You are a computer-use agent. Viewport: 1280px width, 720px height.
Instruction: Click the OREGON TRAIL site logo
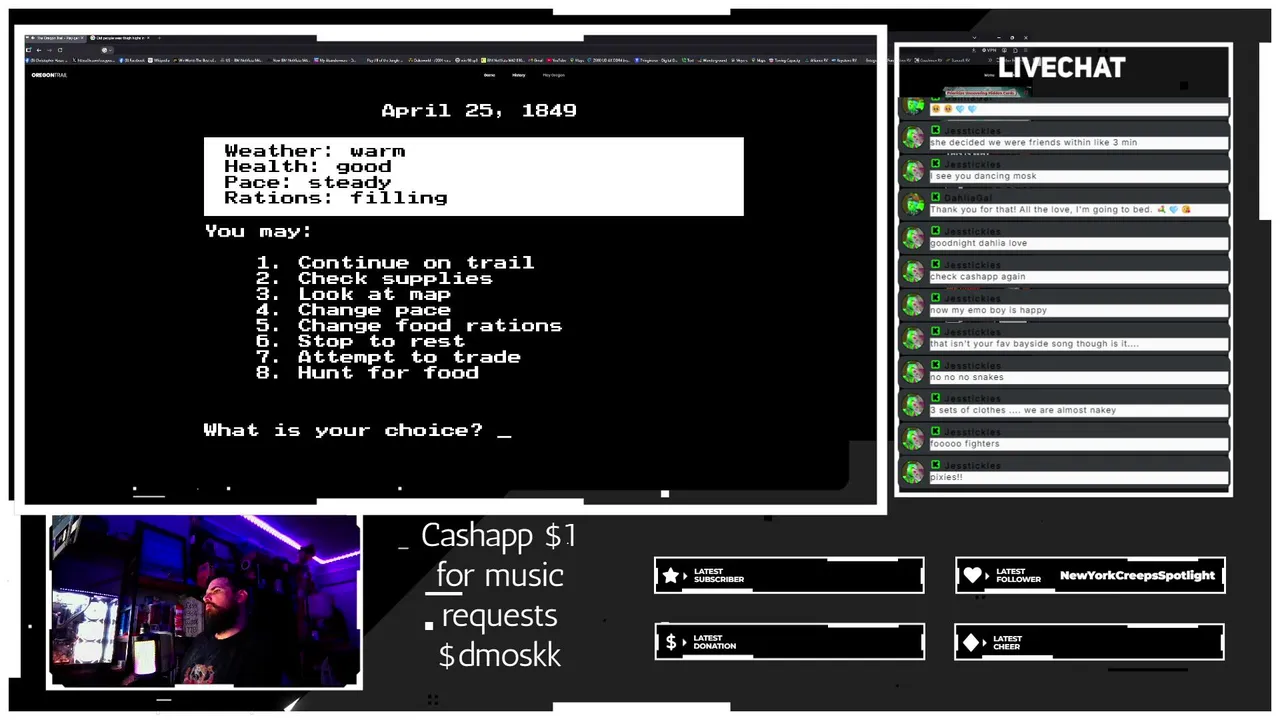(49, 75)
